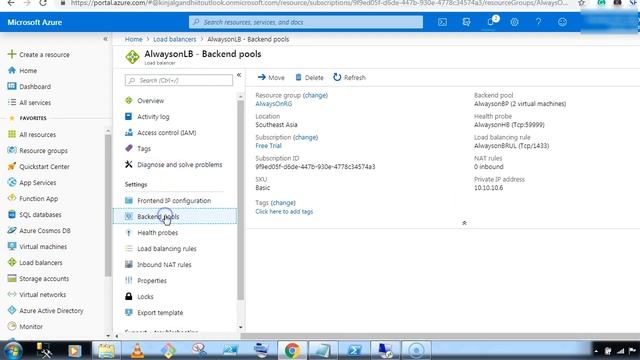Viewport: 640px width, 360px height.
Task: Click the Delete toolbar button
Action: click(309, 77)
